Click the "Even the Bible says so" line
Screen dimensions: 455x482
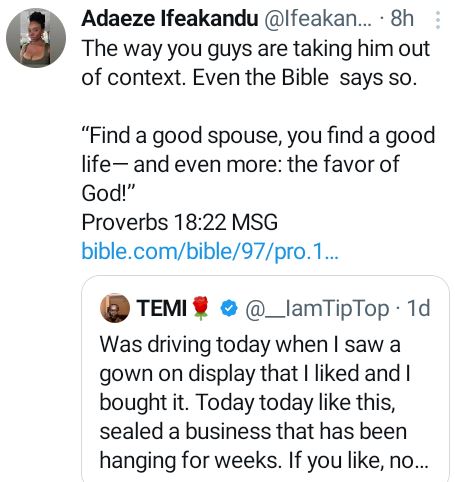click(x=305, y=78)
